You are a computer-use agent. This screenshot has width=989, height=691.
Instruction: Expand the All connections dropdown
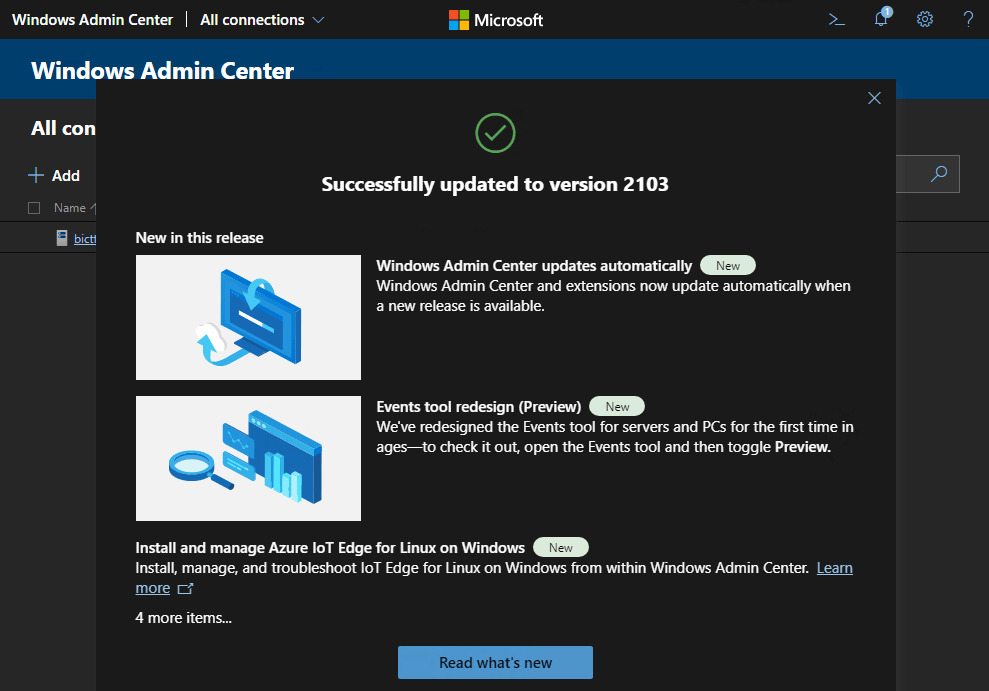pos(262,20)
